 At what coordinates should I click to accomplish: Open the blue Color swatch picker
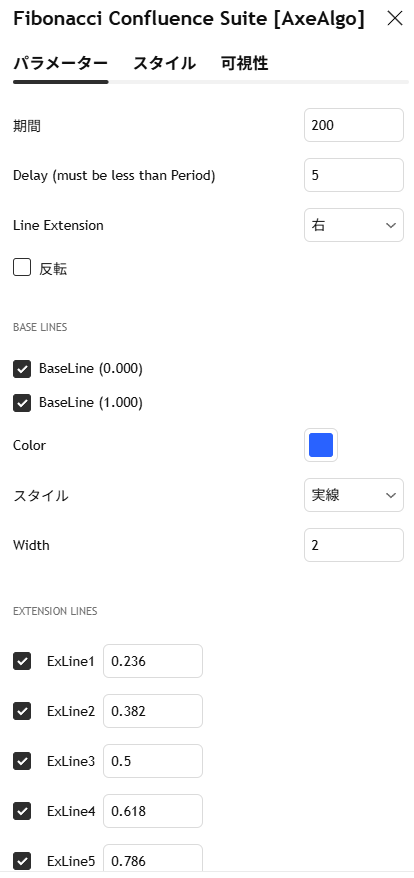(x=321, y=445)
